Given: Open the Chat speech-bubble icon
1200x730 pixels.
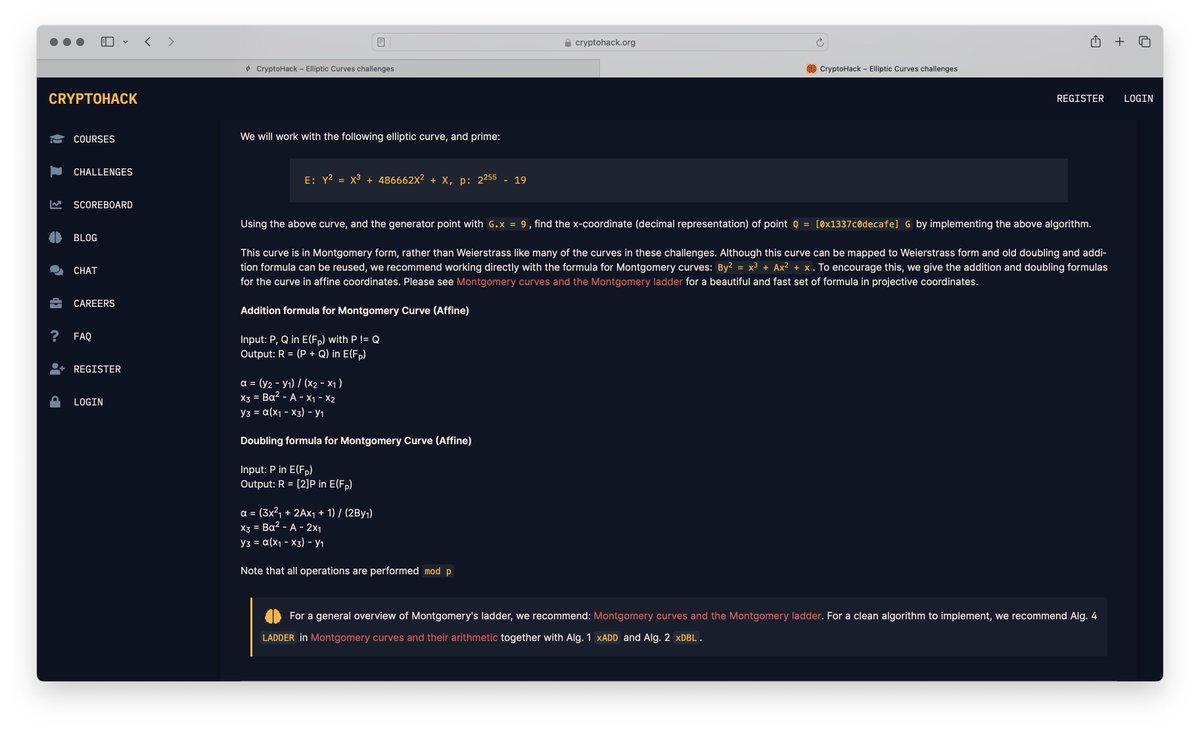Looking at the screenshot, I should click(x=58, y=270).
